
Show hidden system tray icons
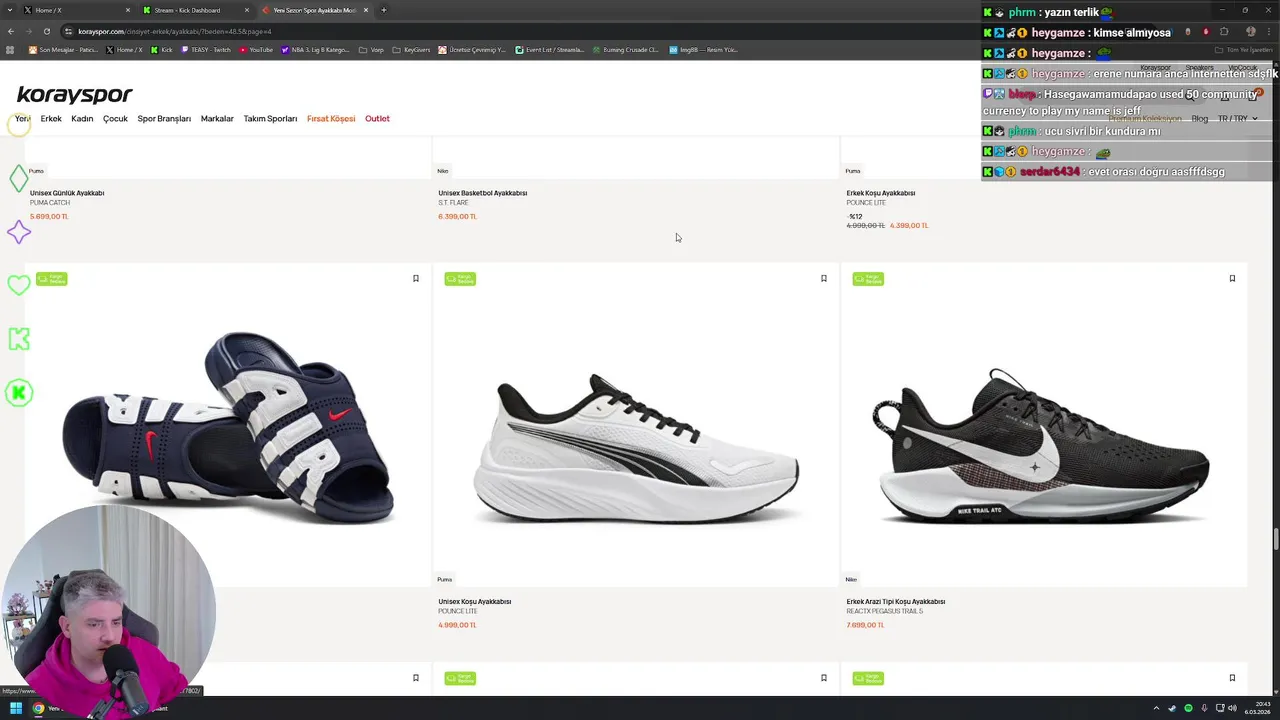(1156, 708)
